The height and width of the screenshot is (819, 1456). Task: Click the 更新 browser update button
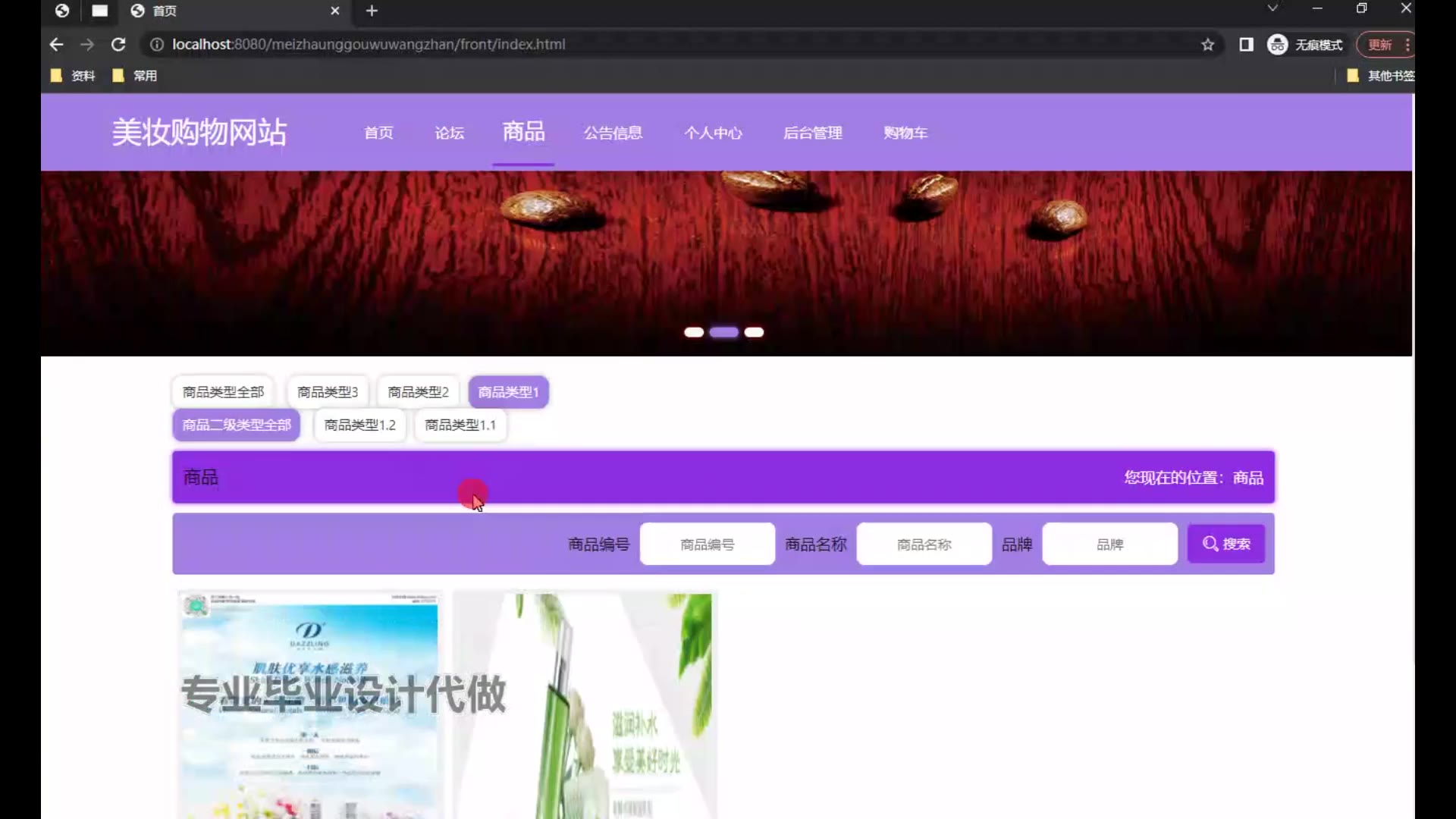[x=1379, y=45]
